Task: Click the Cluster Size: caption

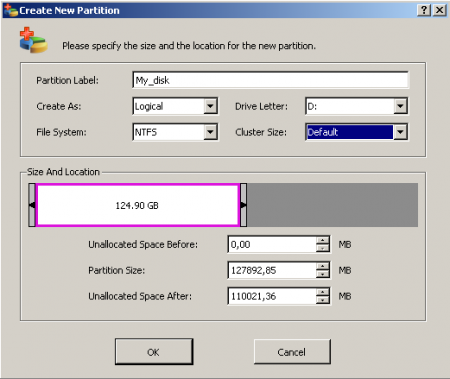Action: 261,132
